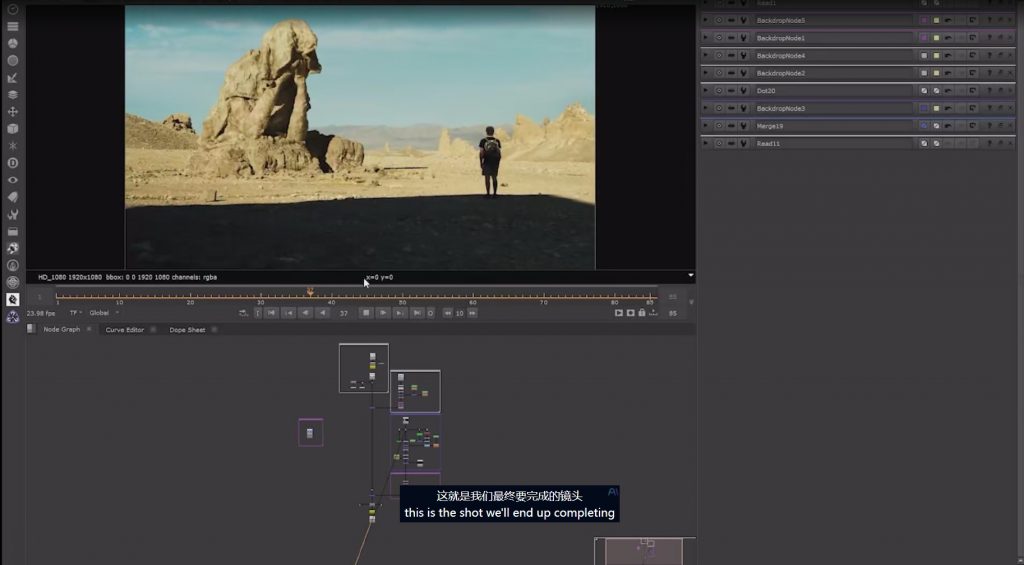
Task: Play viewer backward
Action: coord(323,313)
